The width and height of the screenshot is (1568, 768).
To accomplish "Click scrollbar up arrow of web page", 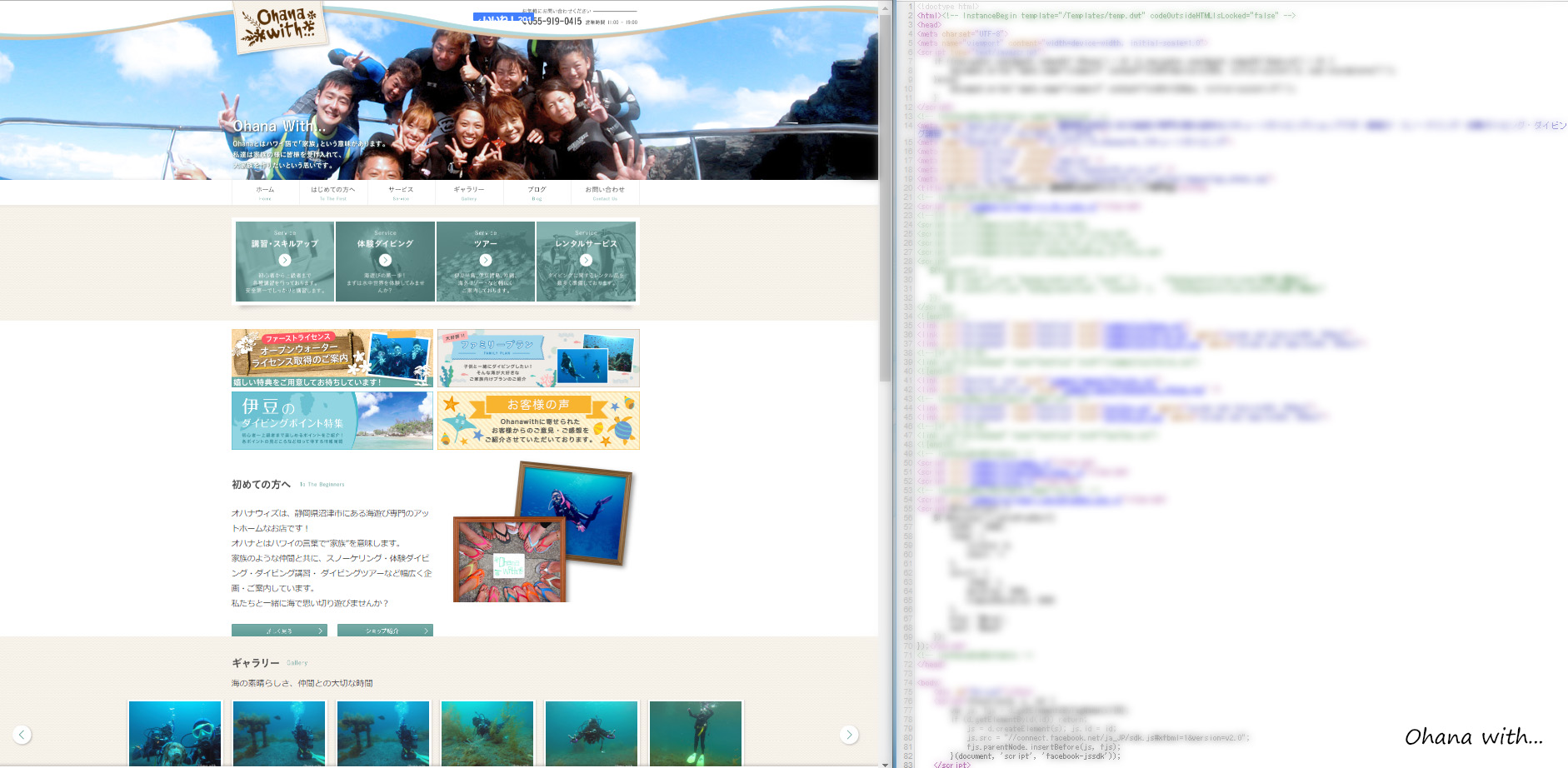I will [x=885, y=7].
